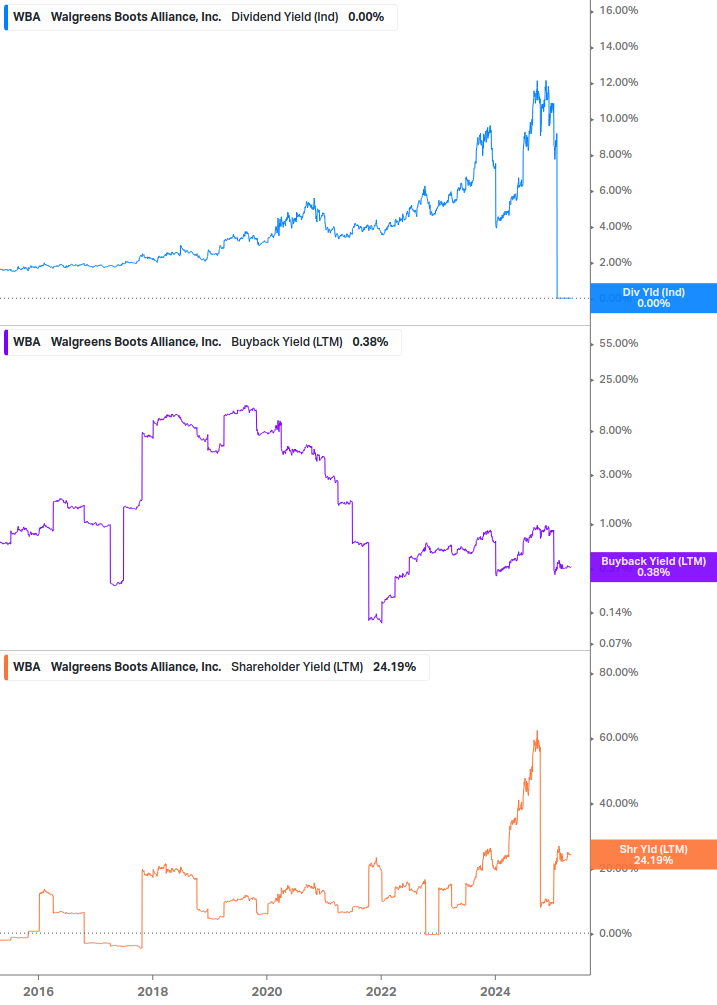Click the 1.00% buyback yield axis label
The image size is (717, 1005).
(615, 523)
